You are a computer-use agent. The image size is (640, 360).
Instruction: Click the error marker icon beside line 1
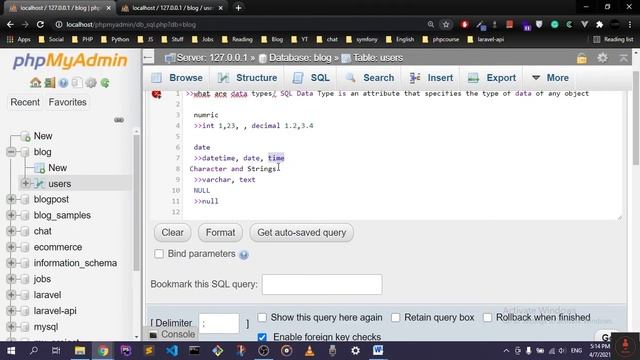click(x=156, y=94)
